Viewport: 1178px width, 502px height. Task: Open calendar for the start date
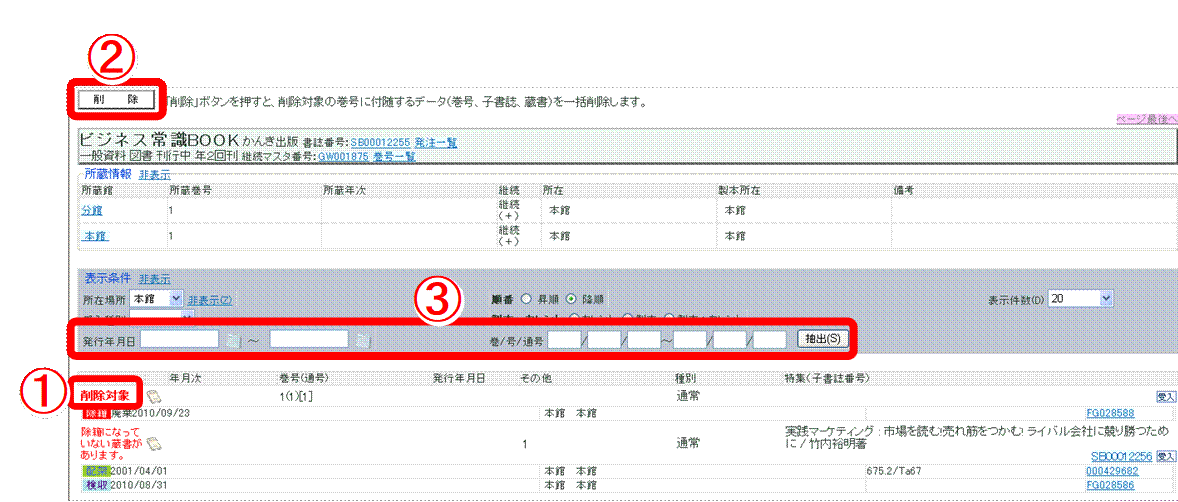(234, 340)
